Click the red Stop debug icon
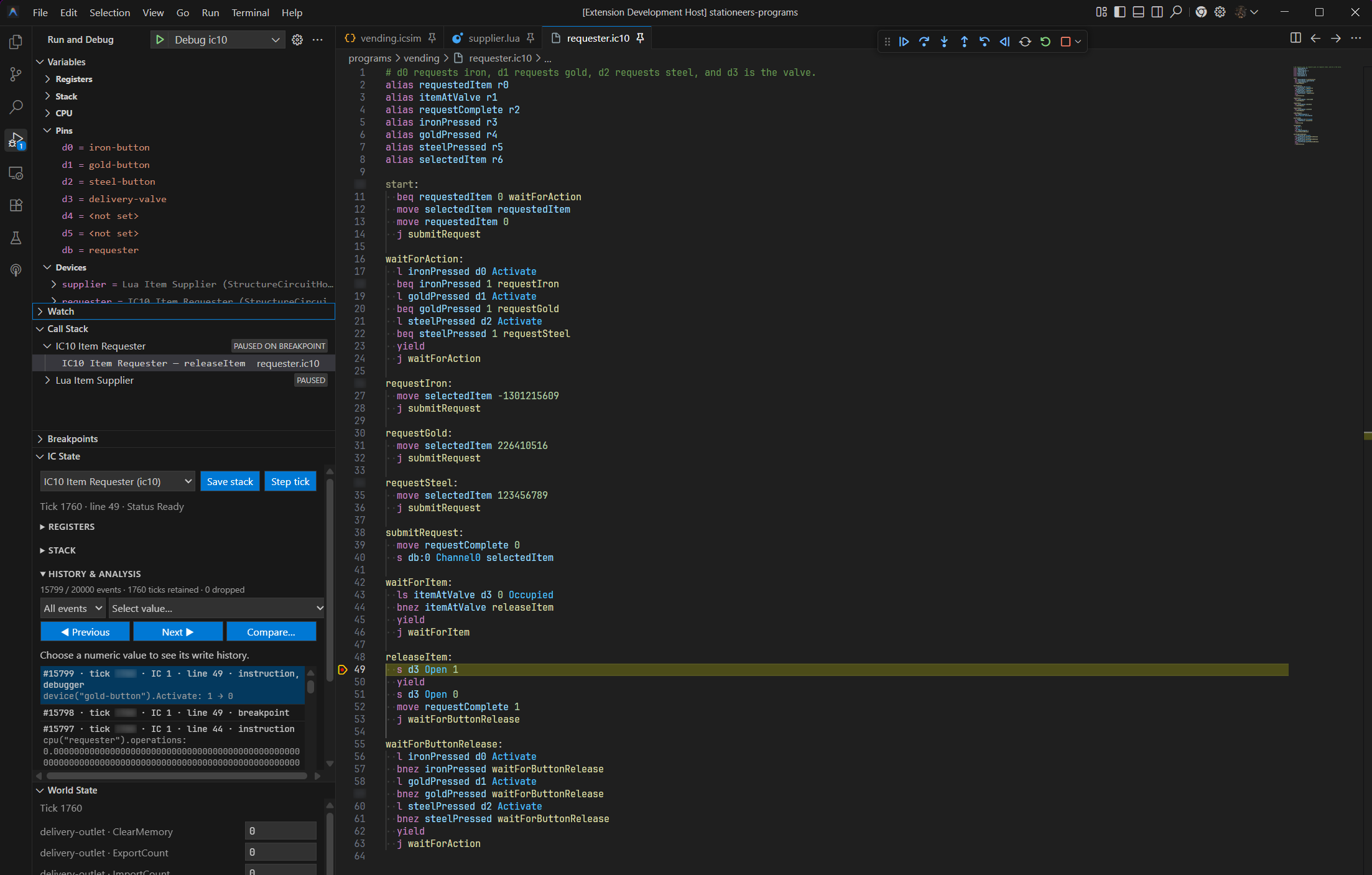Screen dimensions: 1372x875 coord(1065,42)
